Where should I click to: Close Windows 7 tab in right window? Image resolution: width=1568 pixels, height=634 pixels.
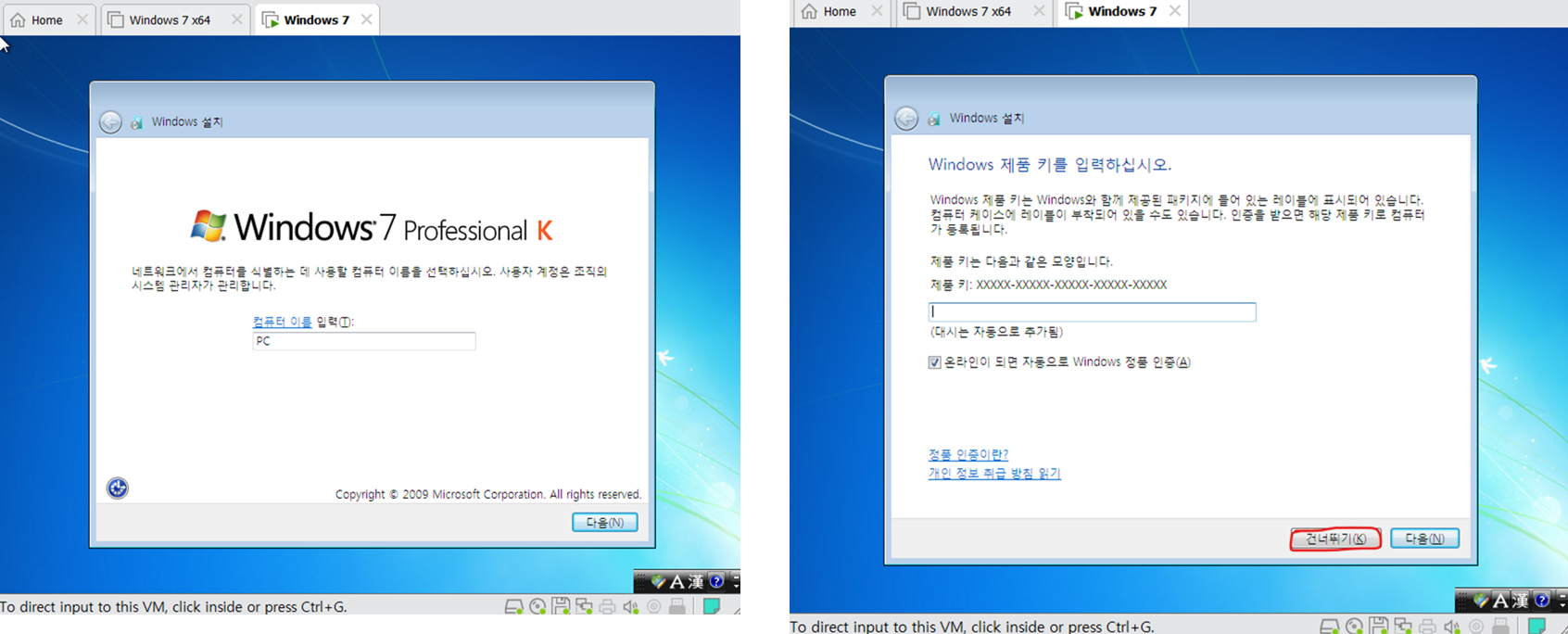1175,11
